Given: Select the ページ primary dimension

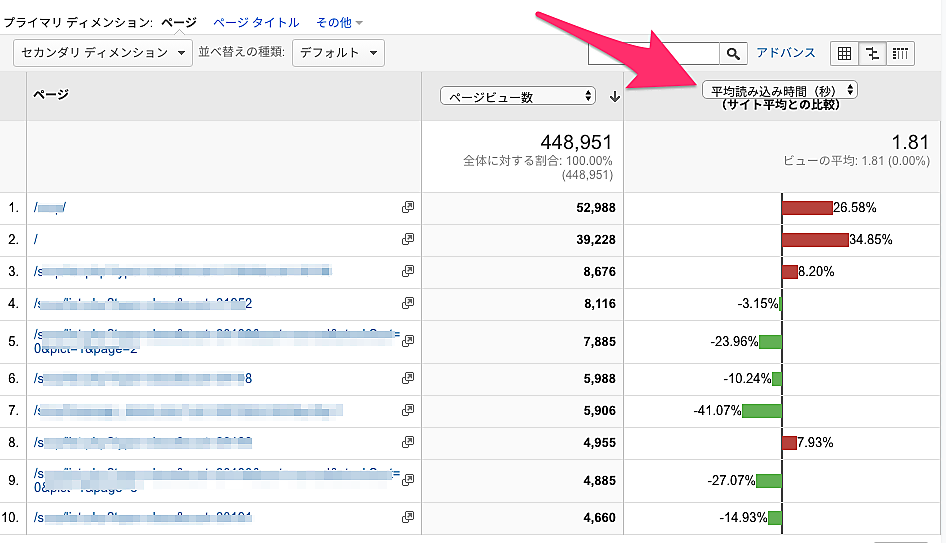Looking at the screenshot, I should pyautogui.click(x=179, y=22).
